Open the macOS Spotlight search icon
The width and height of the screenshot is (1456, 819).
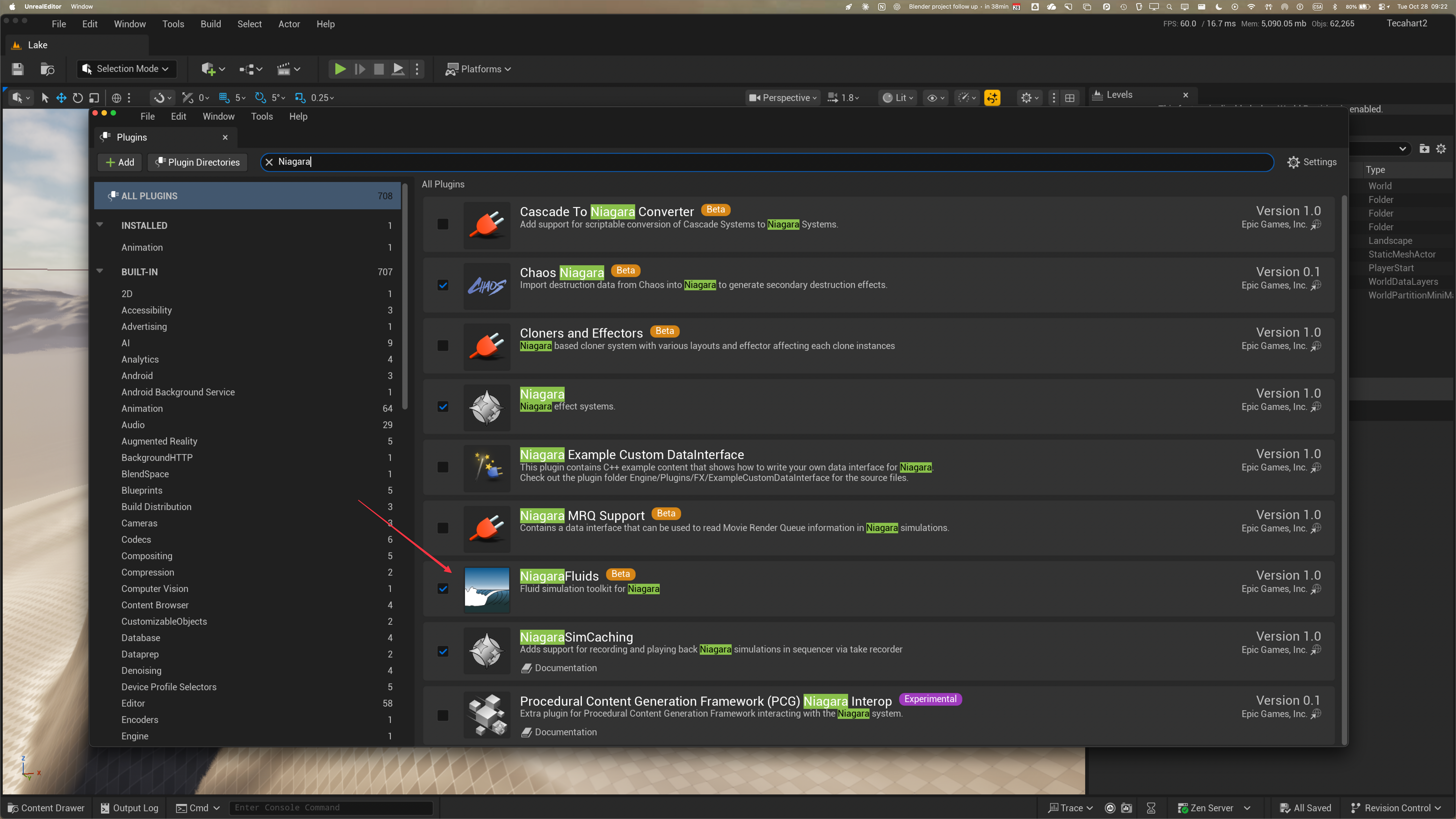tap(1169, 7)
